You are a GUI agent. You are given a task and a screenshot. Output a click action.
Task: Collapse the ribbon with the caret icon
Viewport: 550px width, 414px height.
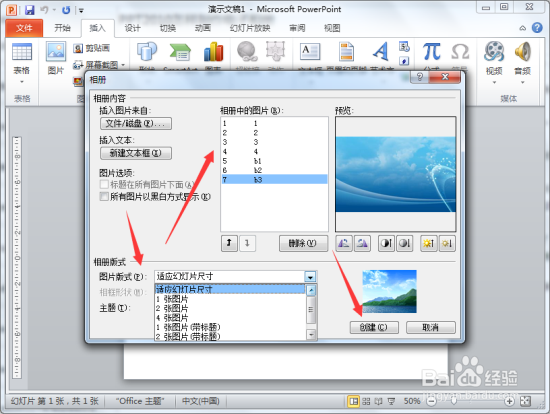523,28
